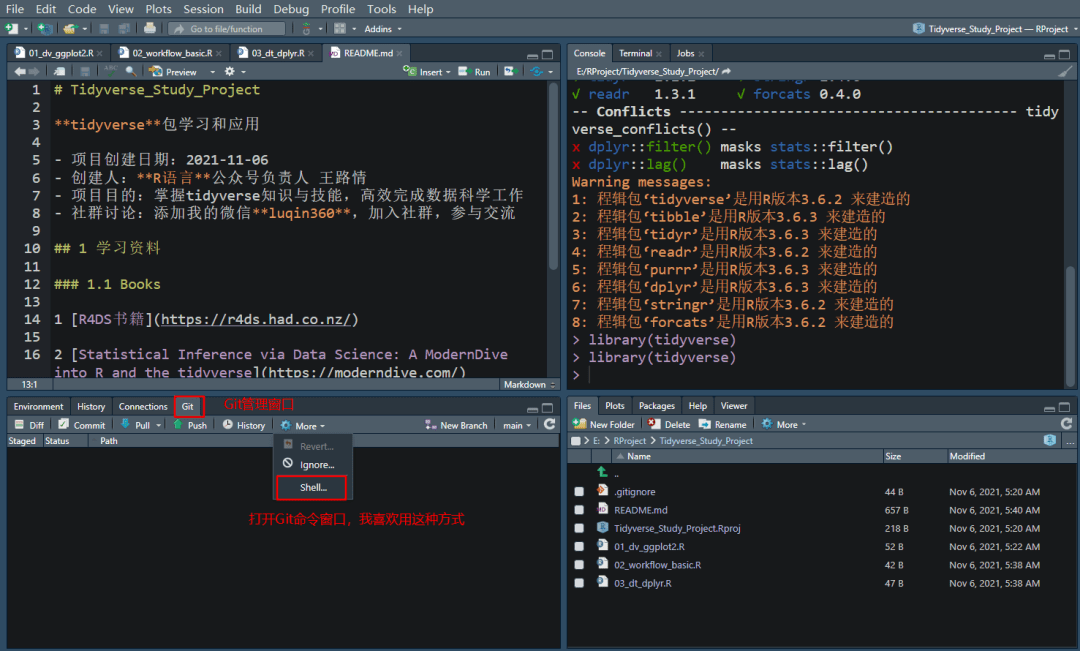Click the Go to next chunk icon
The image size is (1080, 651).
tap(510, 72)
